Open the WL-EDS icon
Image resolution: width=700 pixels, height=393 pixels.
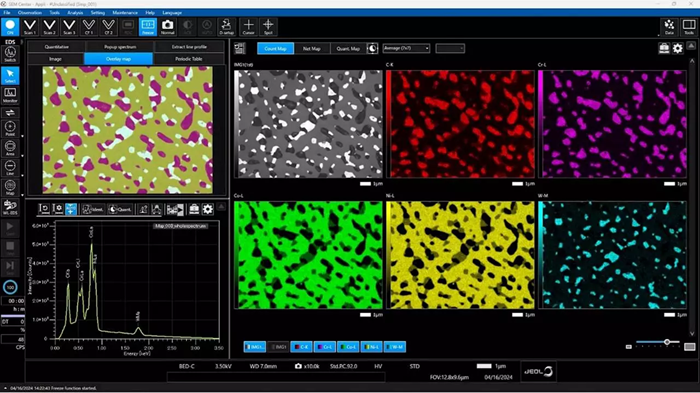tap(10, 207)
